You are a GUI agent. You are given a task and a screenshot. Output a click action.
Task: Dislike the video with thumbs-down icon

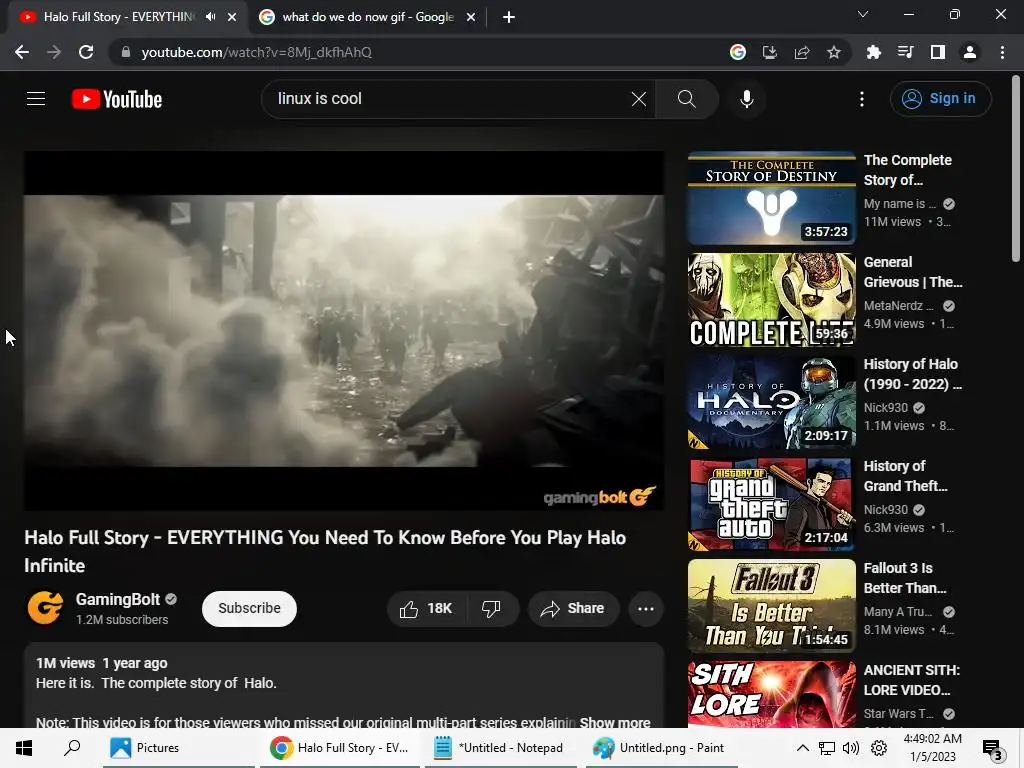coord(491,609)
